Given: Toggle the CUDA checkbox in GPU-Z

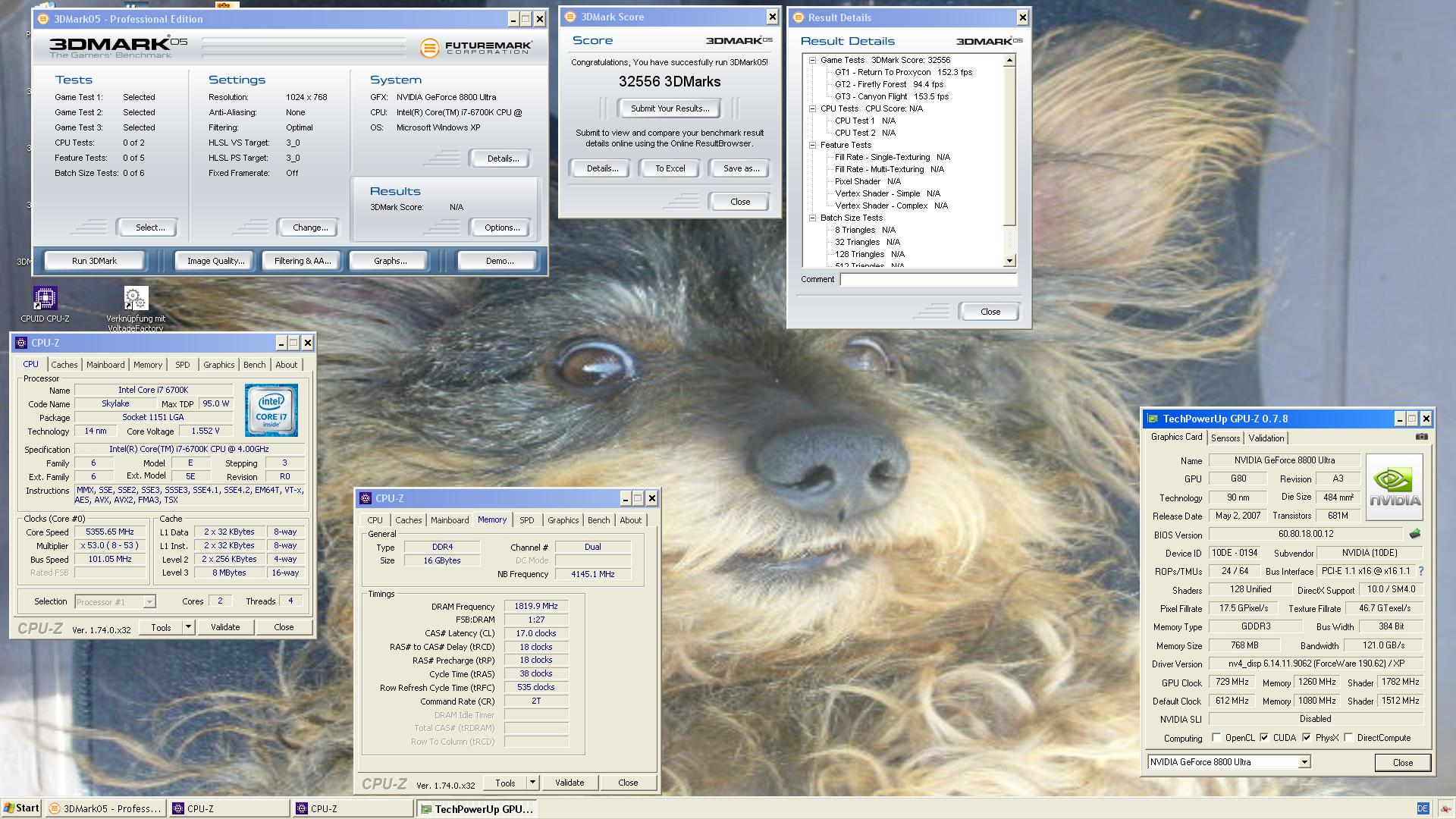Looking at the screenshot, I should tap(1264, 738).
